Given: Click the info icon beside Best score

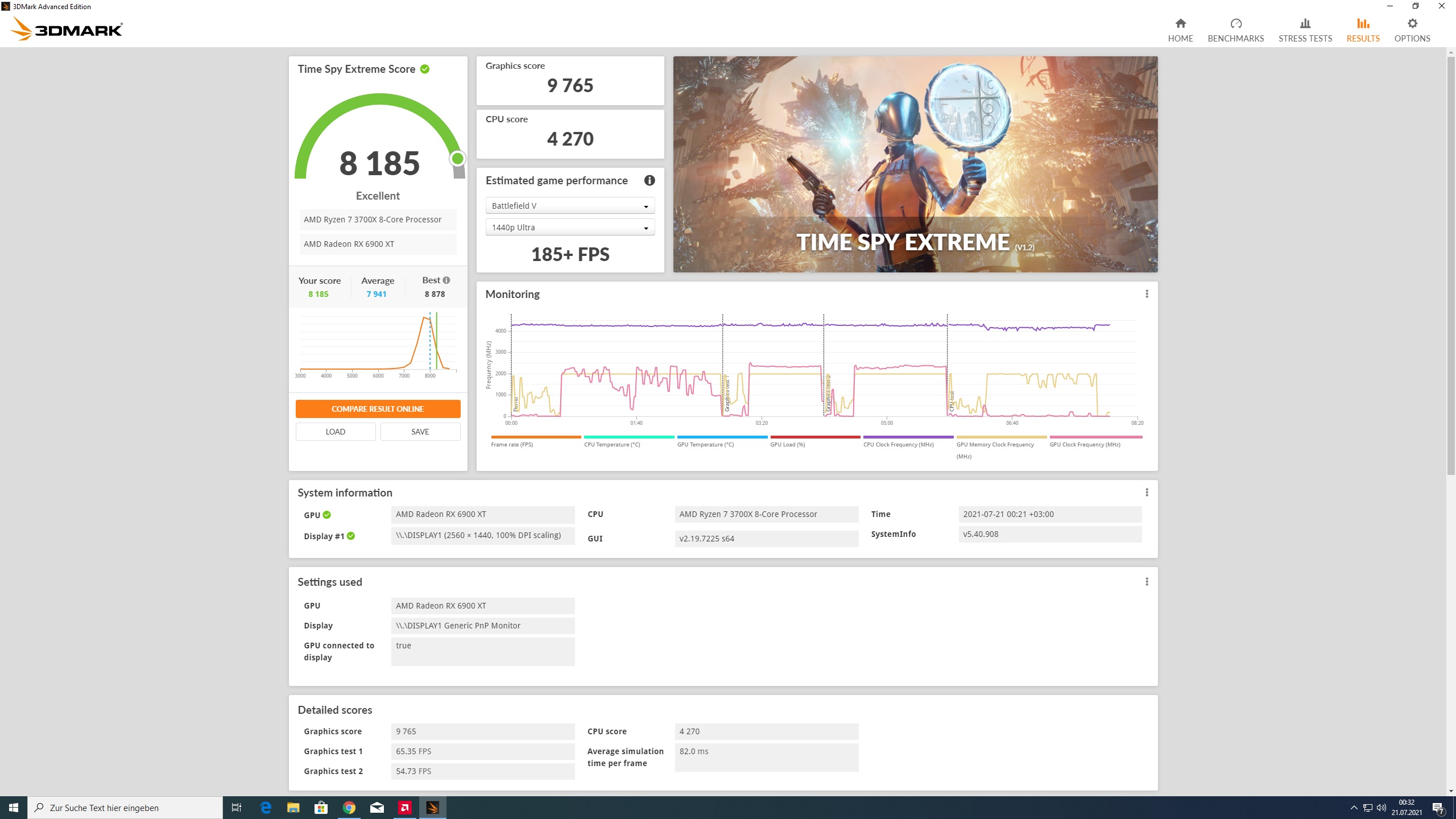Looking at the screenshot, I should click(x=446, y=280).
